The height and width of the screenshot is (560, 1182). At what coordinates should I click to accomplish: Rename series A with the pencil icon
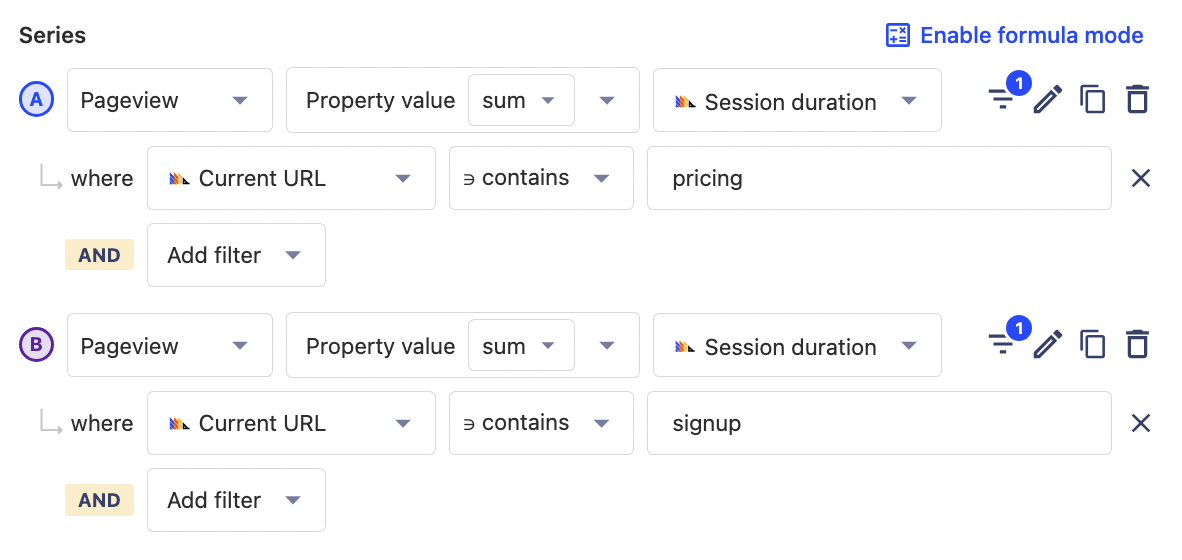[x=1047, y=99]
